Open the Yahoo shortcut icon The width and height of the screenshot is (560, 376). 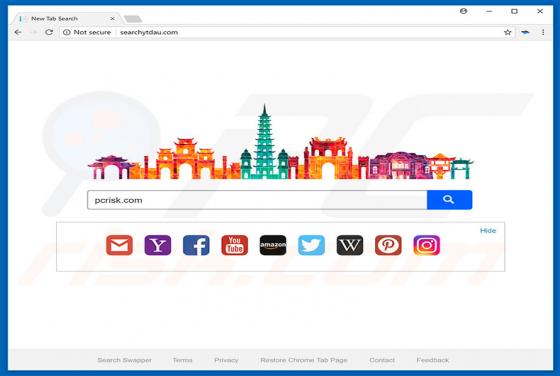click(158, 245)
